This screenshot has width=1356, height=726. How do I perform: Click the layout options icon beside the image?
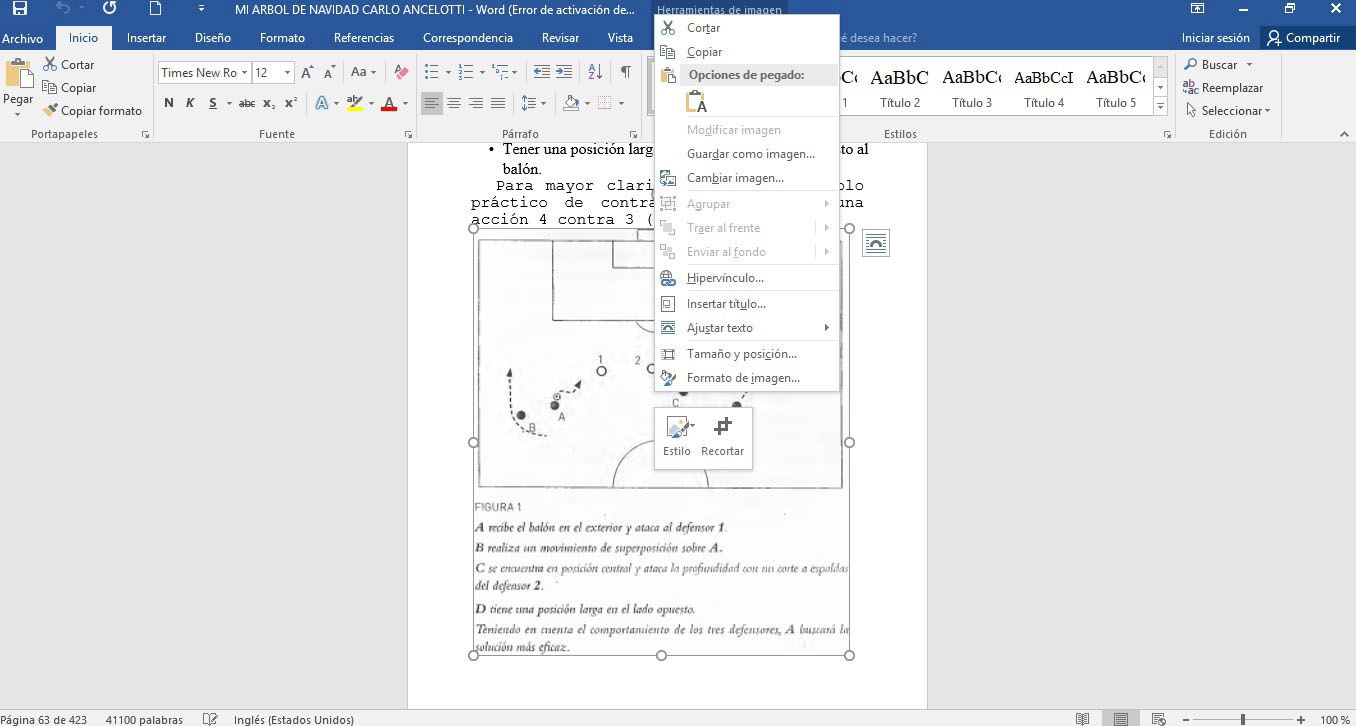click(876, 242)
